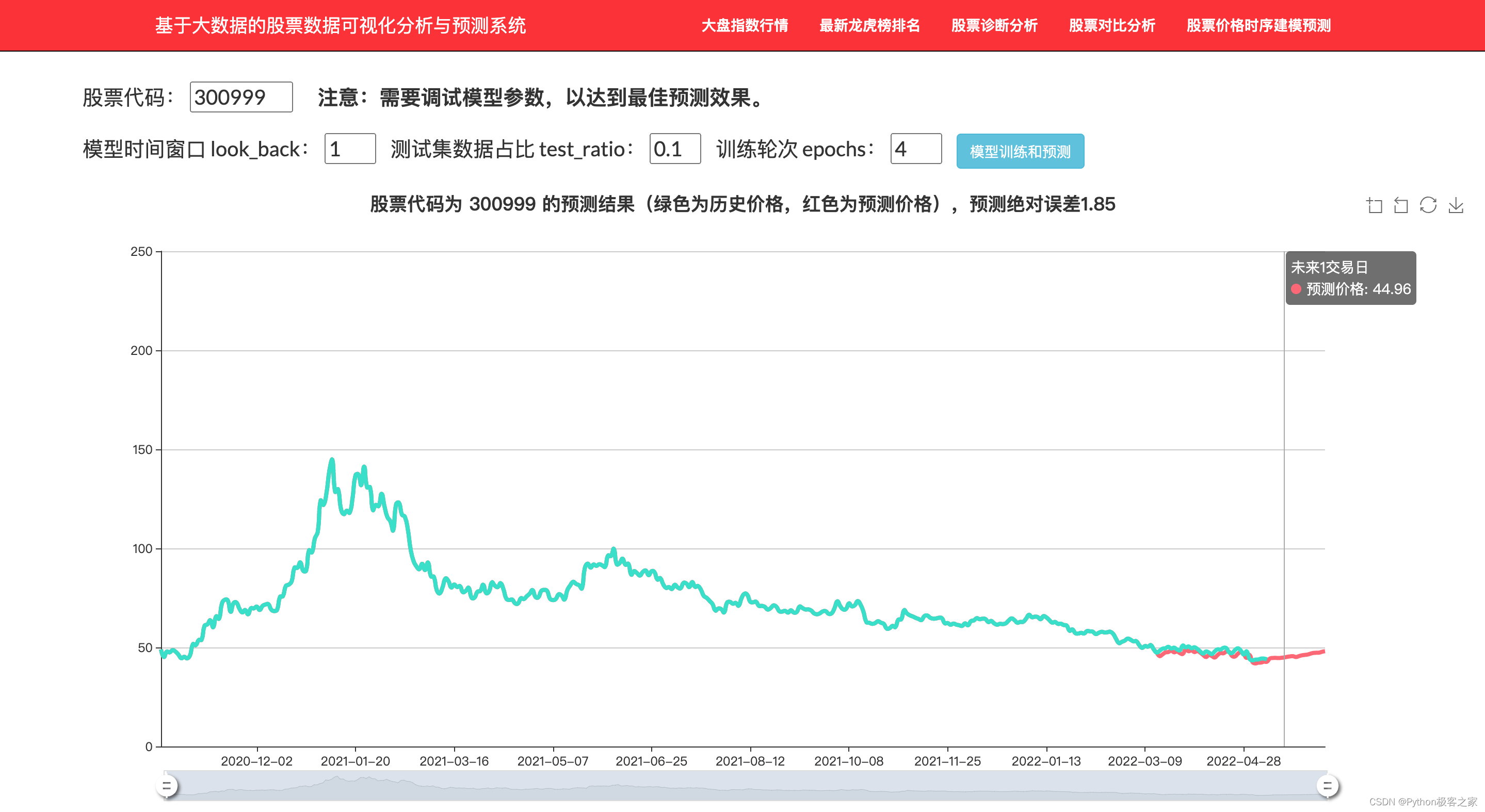Click the left data zoom slider handle
1485x812 pixels.
tap(167, 786)
